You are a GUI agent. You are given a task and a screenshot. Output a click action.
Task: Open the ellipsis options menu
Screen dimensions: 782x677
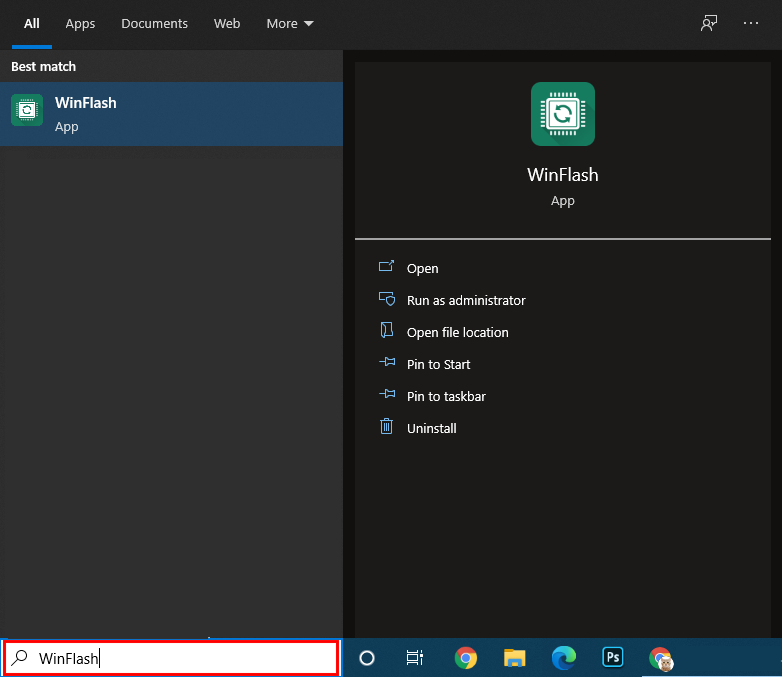pyautogui.click(x=751, y=23)
